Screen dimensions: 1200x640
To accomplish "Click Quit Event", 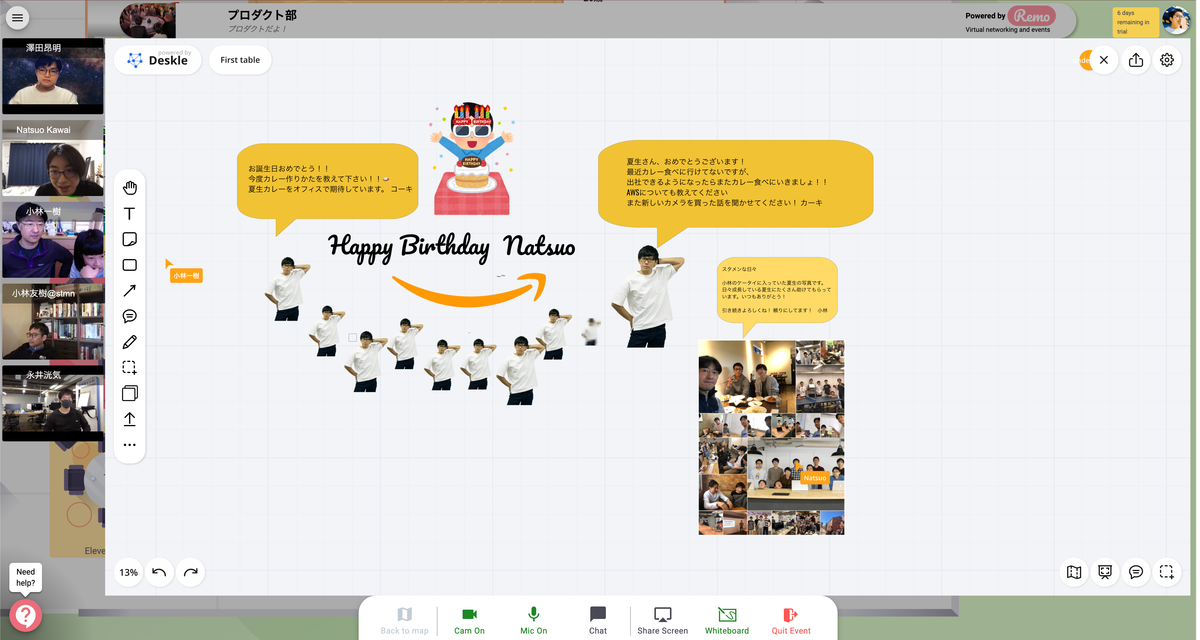I will coord(791,619).
